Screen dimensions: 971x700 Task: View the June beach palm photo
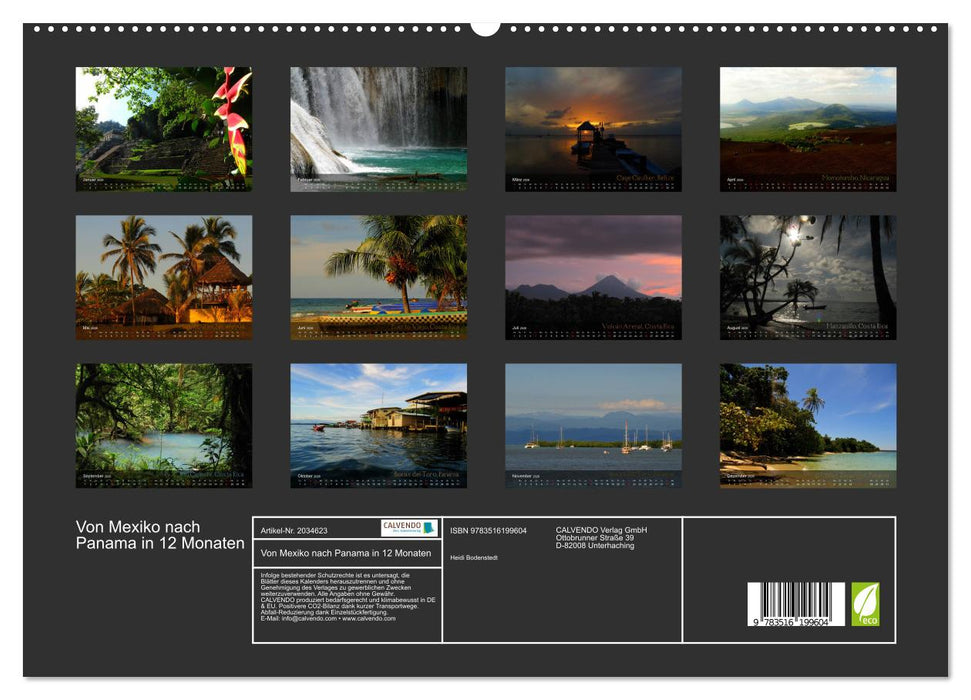378,277
